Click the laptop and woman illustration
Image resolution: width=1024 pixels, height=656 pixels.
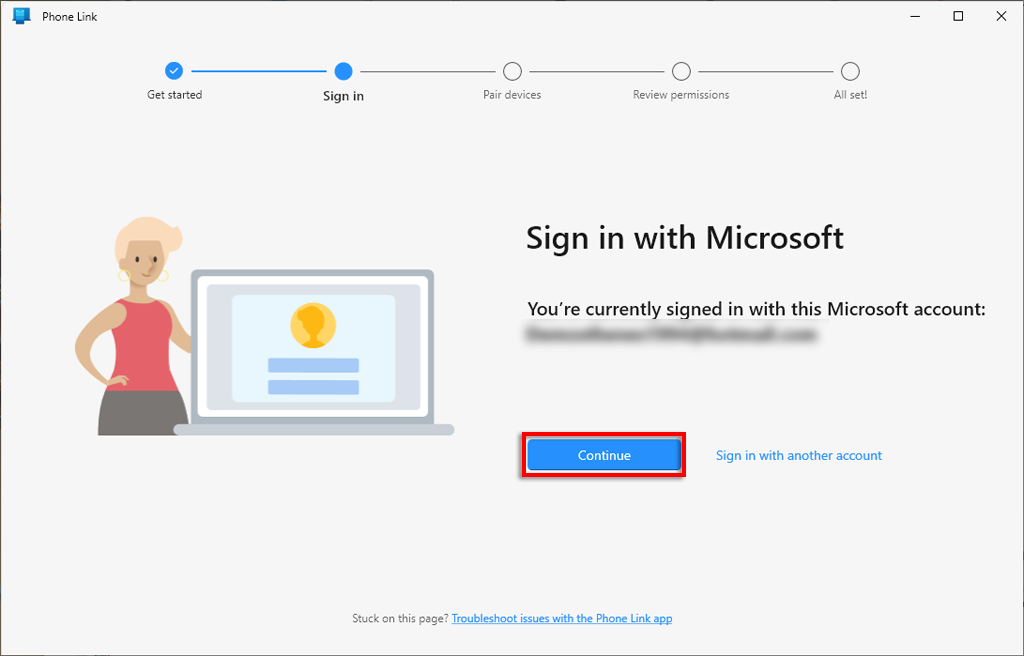(264, 327)
